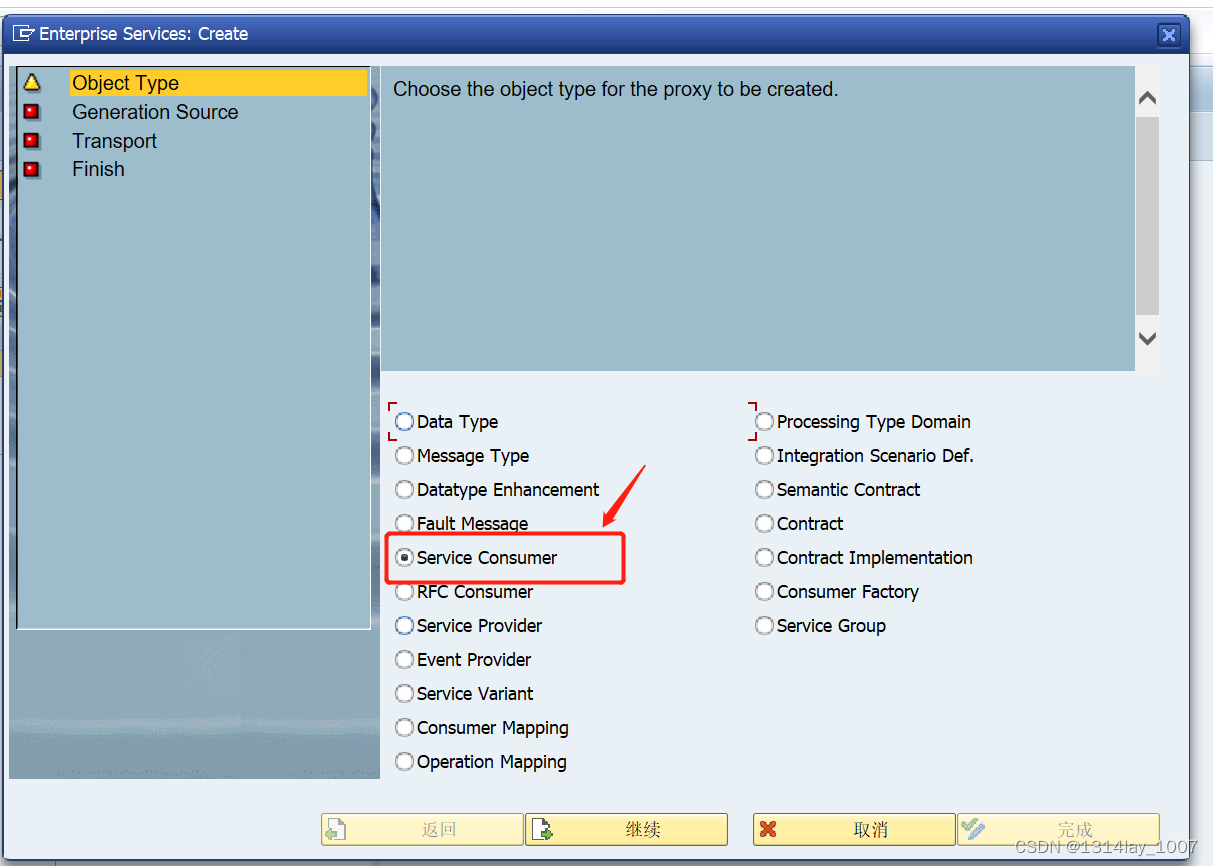The image size is (1213, 866).
Task: Select the Event Provider option
Action: 404,660
